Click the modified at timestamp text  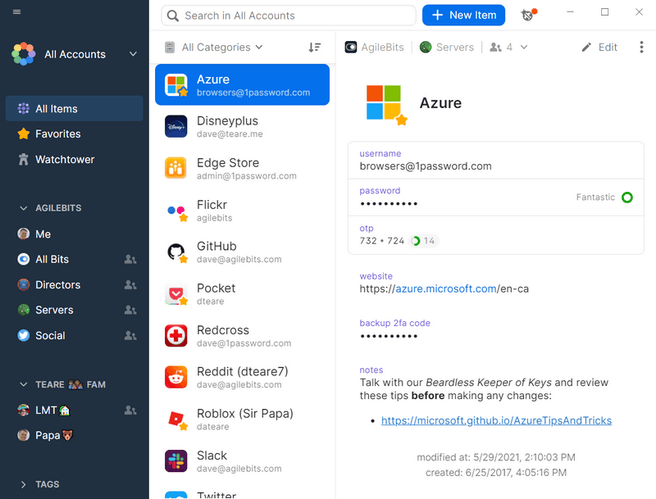[496, 457]
